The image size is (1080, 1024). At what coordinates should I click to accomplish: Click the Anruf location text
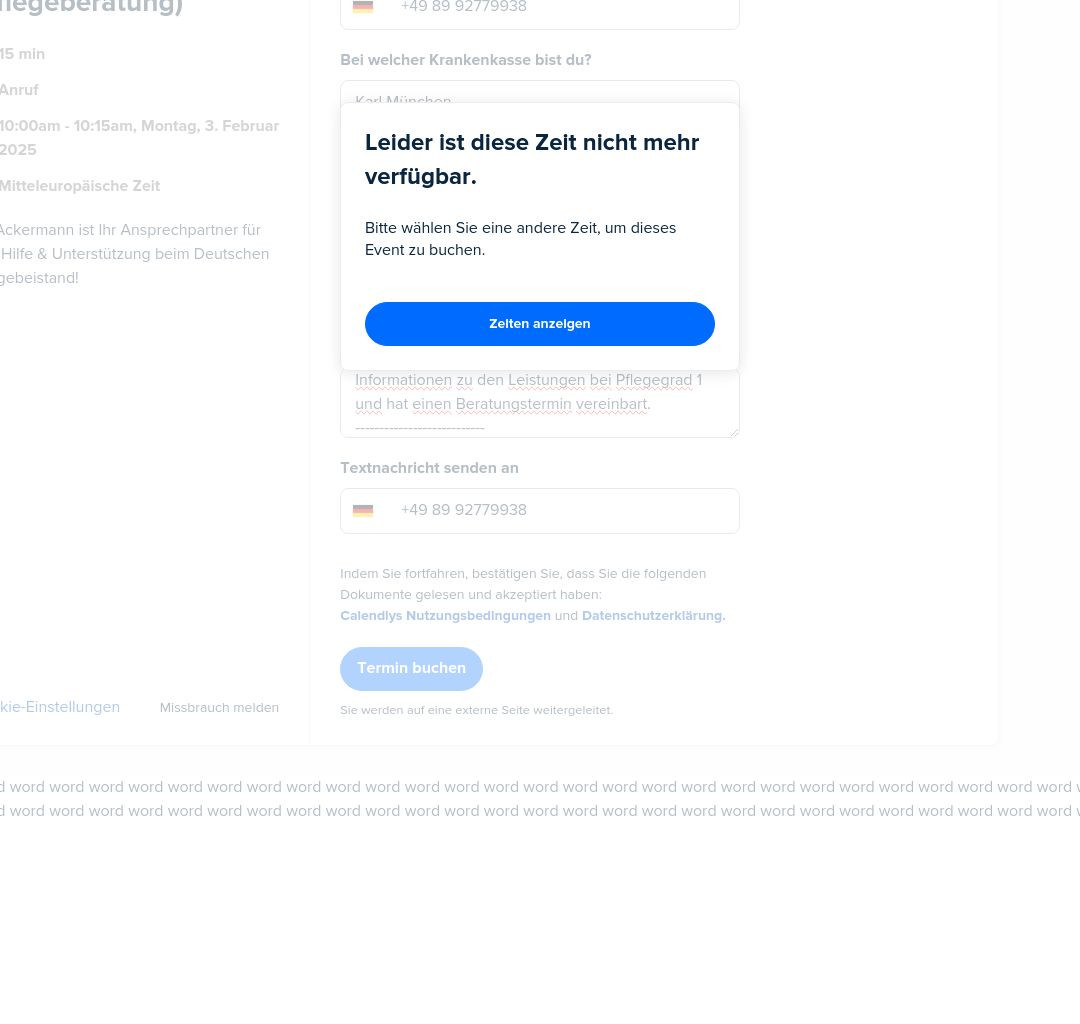click(x=19, y=90)
